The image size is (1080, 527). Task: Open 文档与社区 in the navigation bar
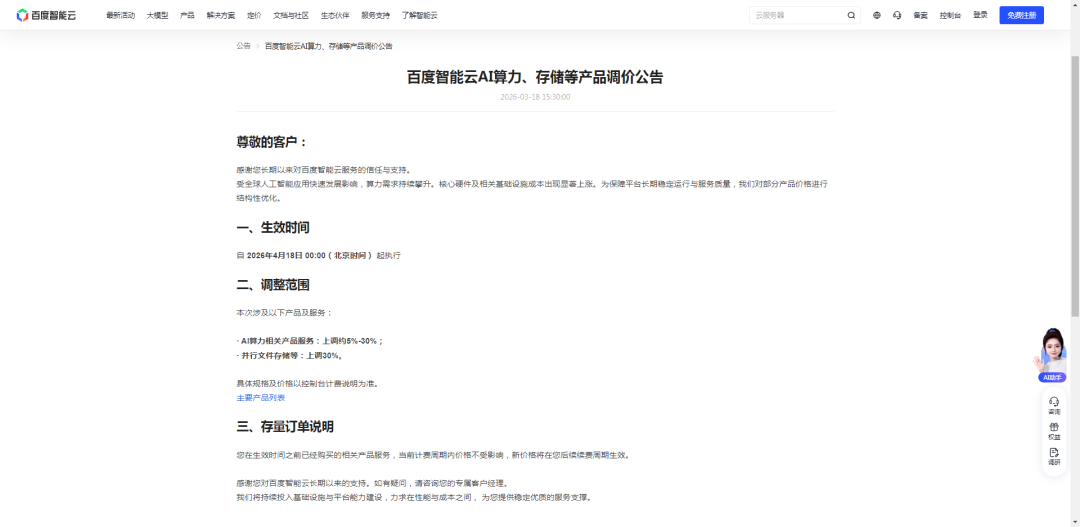pos(290,15)
